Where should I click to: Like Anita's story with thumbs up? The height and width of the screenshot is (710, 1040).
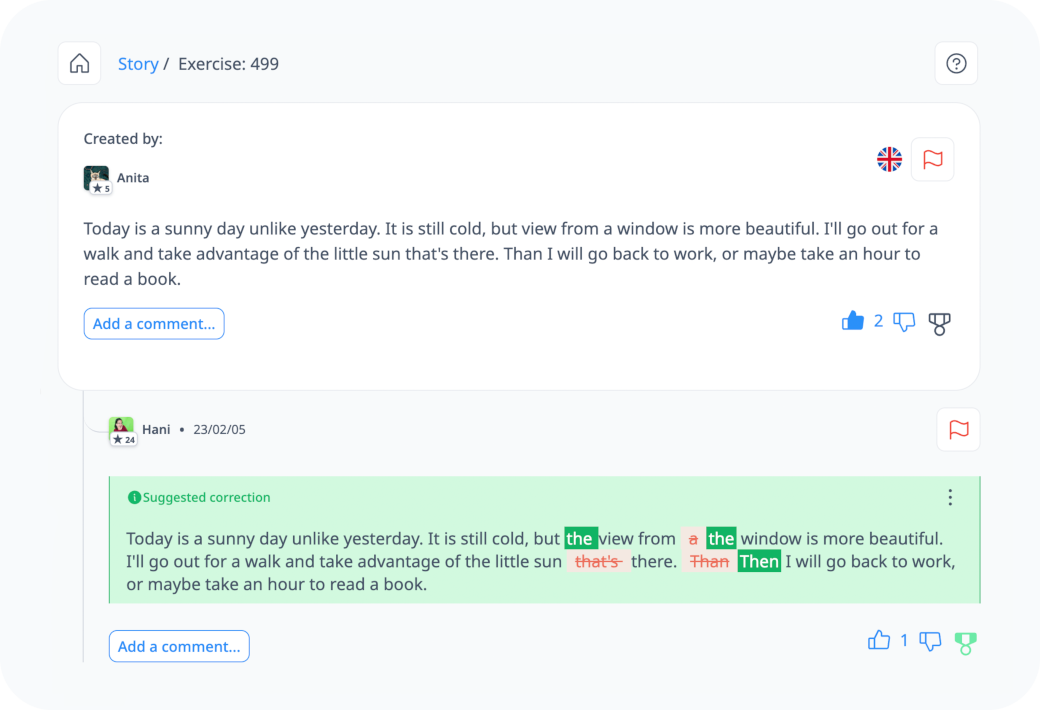[x=853, y=321]
